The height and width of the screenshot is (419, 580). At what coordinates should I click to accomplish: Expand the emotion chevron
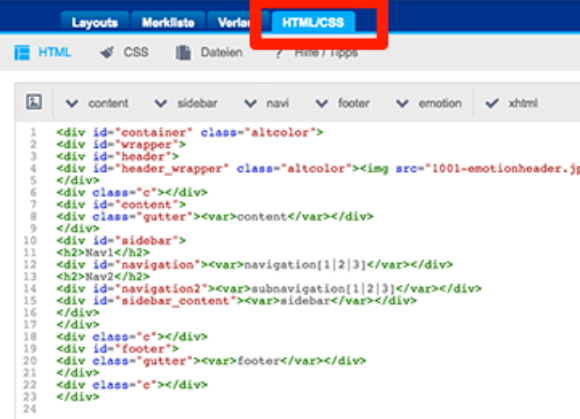tap(402, 103)
